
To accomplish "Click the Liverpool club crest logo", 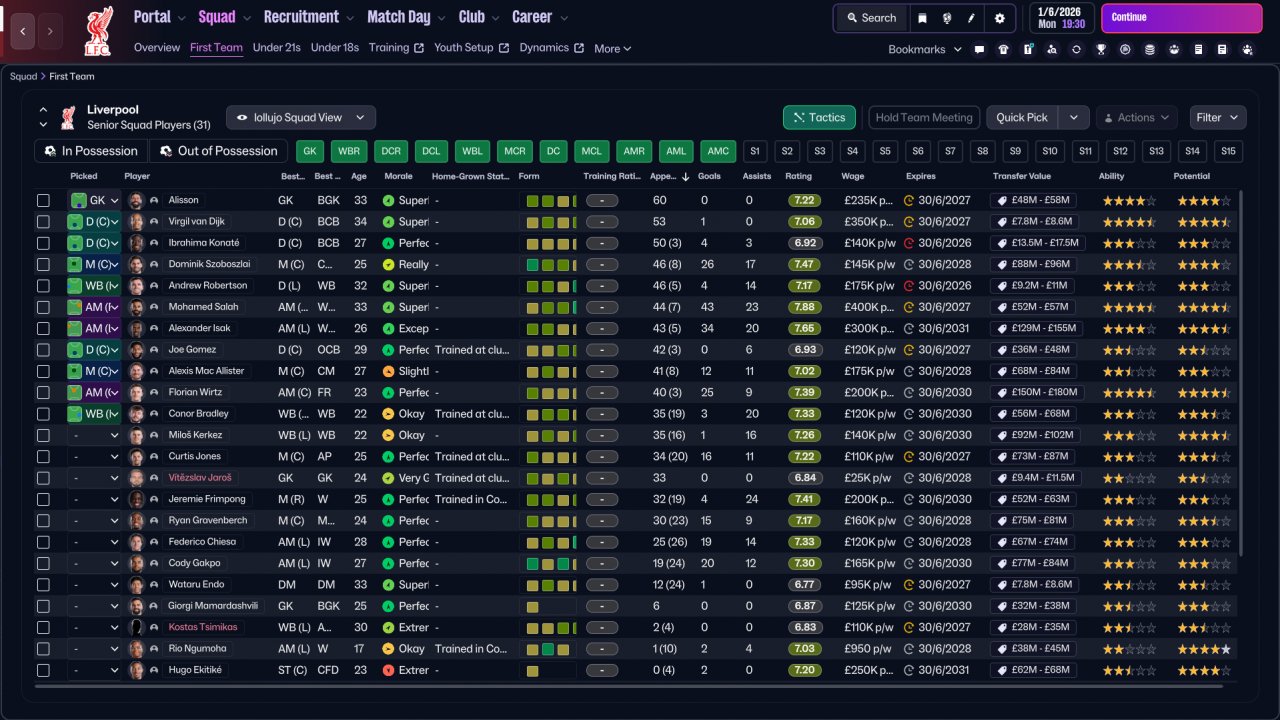I will coord(99,31).
